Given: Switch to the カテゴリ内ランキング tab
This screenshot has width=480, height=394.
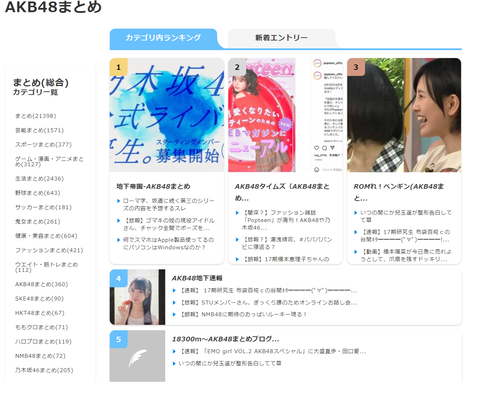Looking at the screenshot, I should tap(163, 38).
